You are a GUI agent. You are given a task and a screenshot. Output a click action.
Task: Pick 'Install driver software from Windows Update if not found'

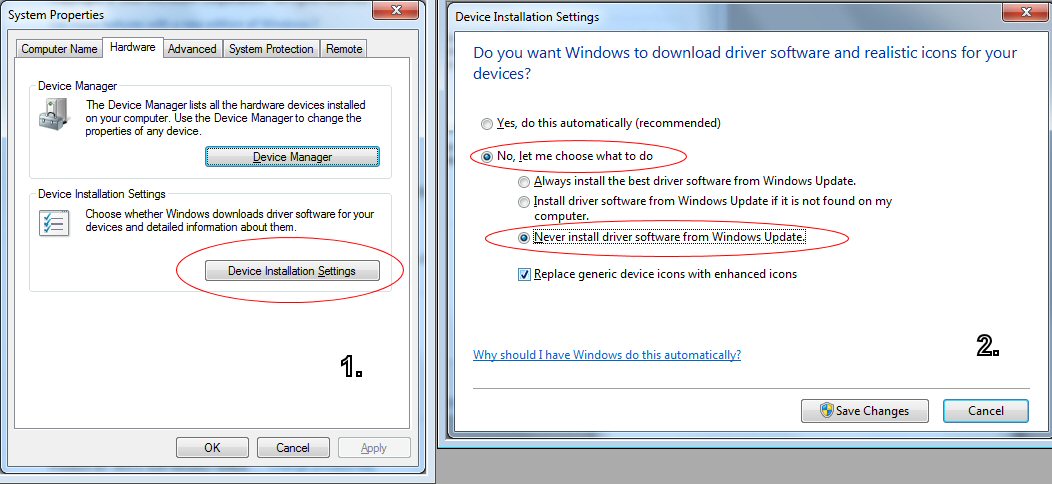point(704,209)
